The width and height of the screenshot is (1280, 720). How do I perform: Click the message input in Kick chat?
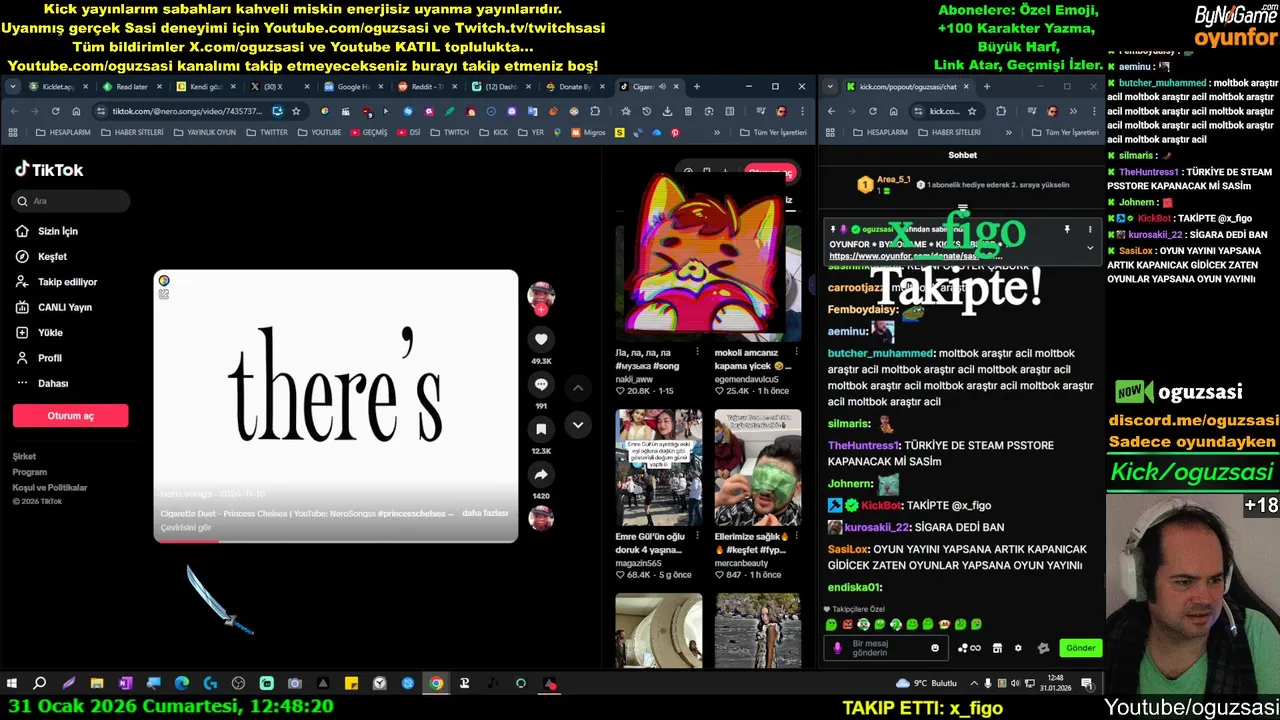(x=887, y=648)
